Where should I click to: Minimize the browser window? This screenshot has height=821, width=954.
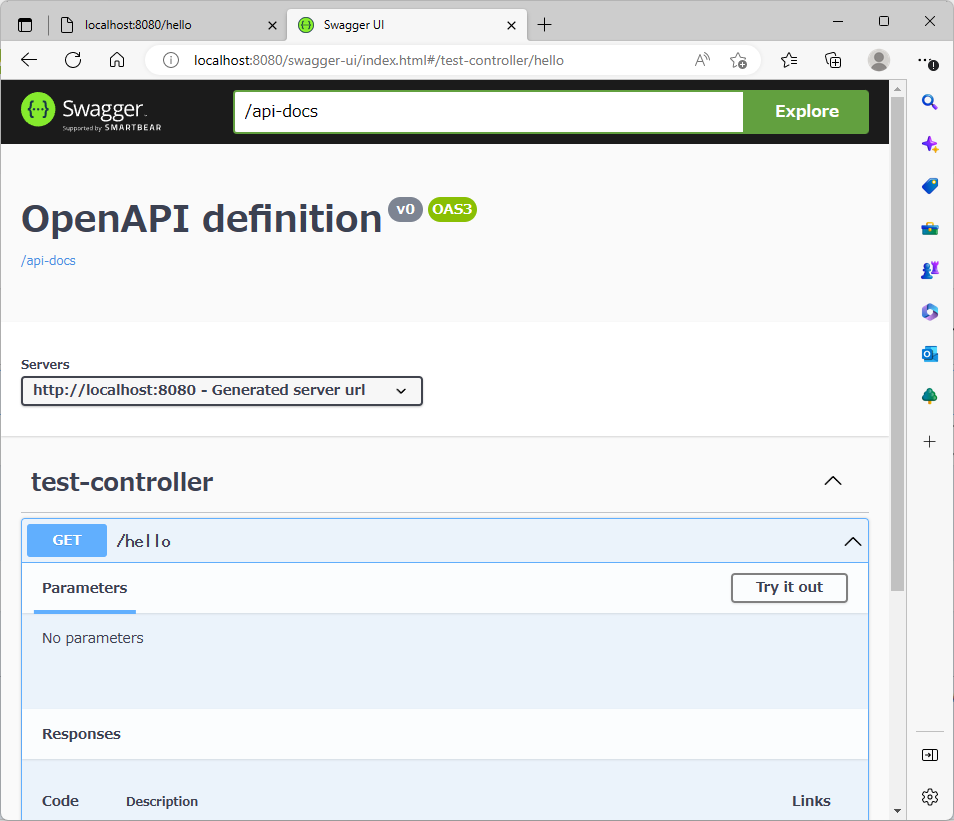point(838,21)
